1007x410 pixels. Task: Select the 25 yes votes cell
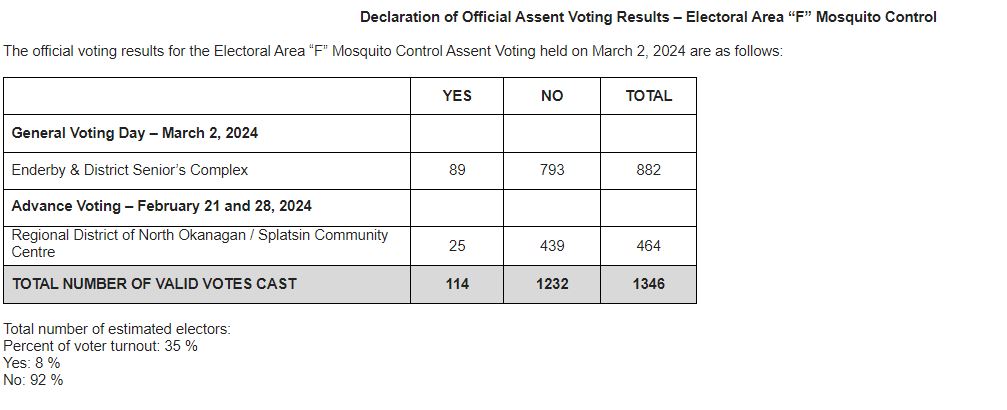click(x=457, y=245)
